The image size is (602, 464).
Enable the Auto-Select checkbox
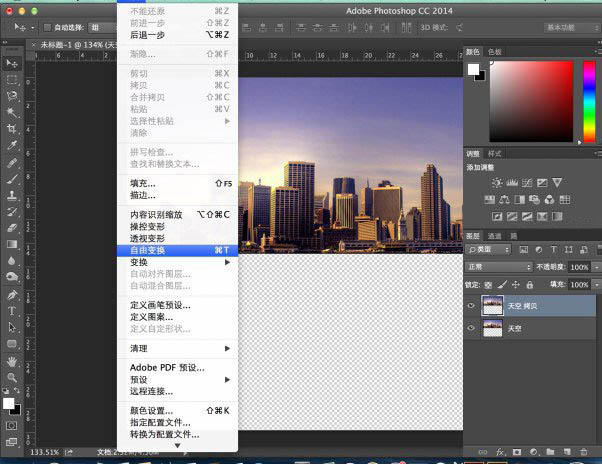[x=47, y=27]
